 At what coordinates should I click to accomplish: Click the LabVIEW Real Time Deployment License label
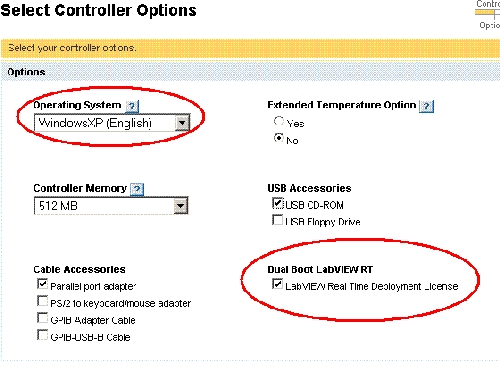372,286
